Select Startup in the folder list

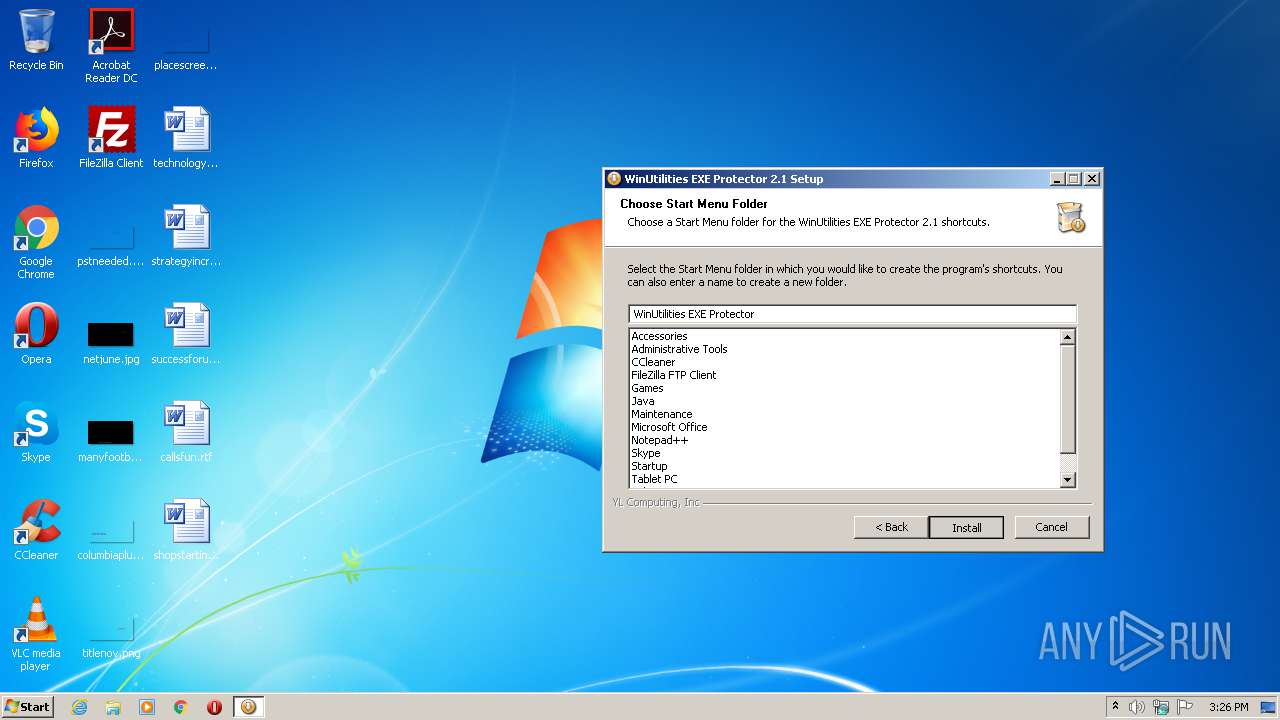coord(649,466)
